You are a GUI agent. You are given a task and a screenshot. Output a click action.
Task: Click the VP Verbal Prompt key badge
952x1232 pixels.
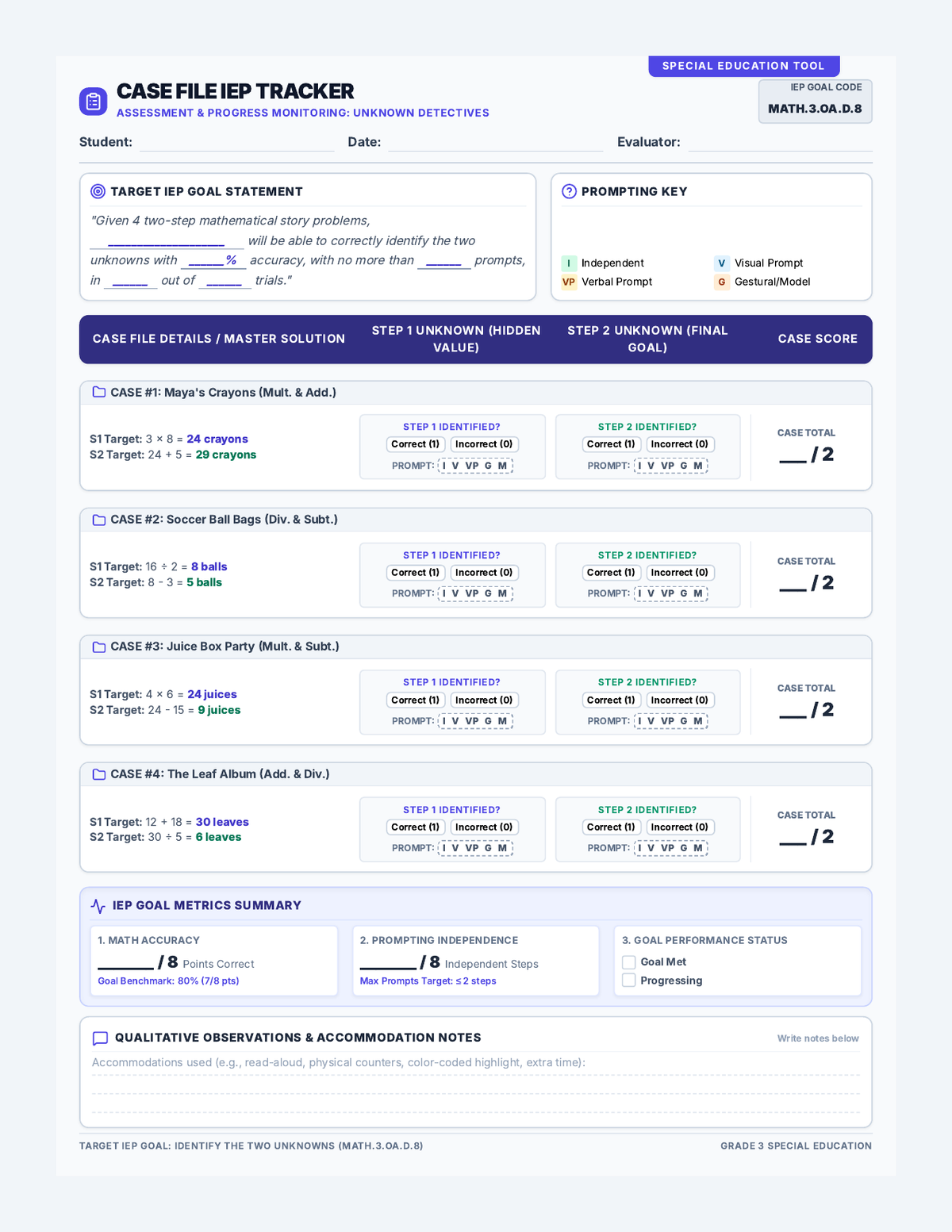[569, 282]
